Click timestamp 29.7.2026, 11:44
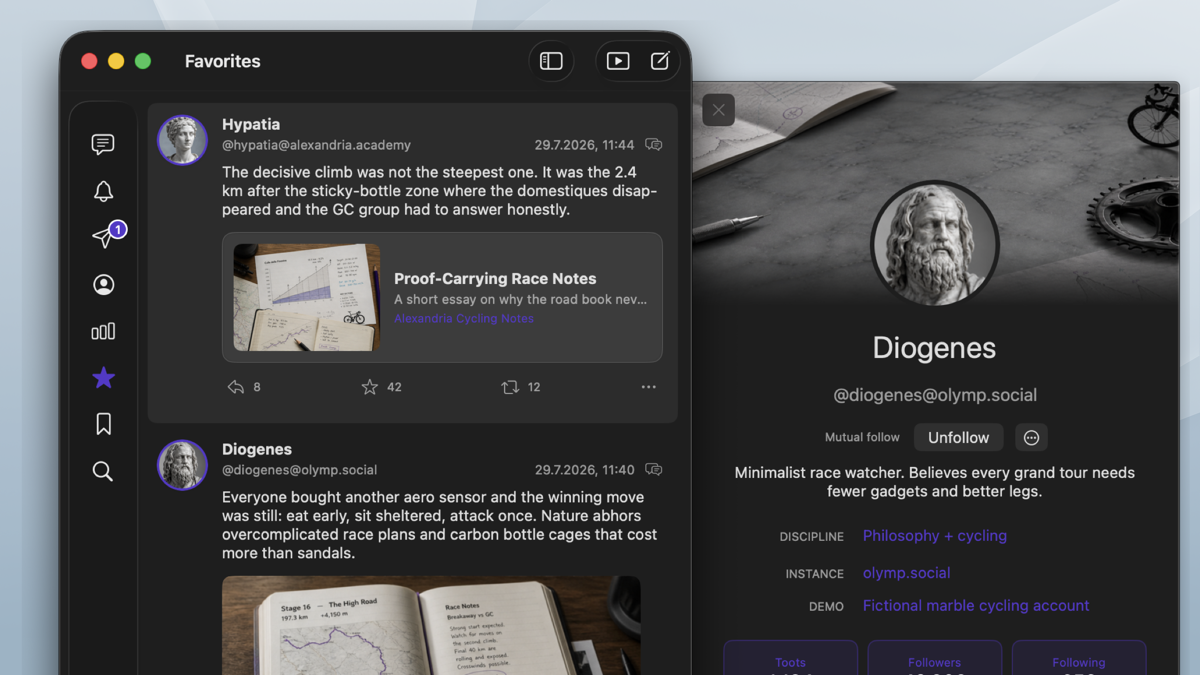The image size is (1200, 675). point(584,145)
